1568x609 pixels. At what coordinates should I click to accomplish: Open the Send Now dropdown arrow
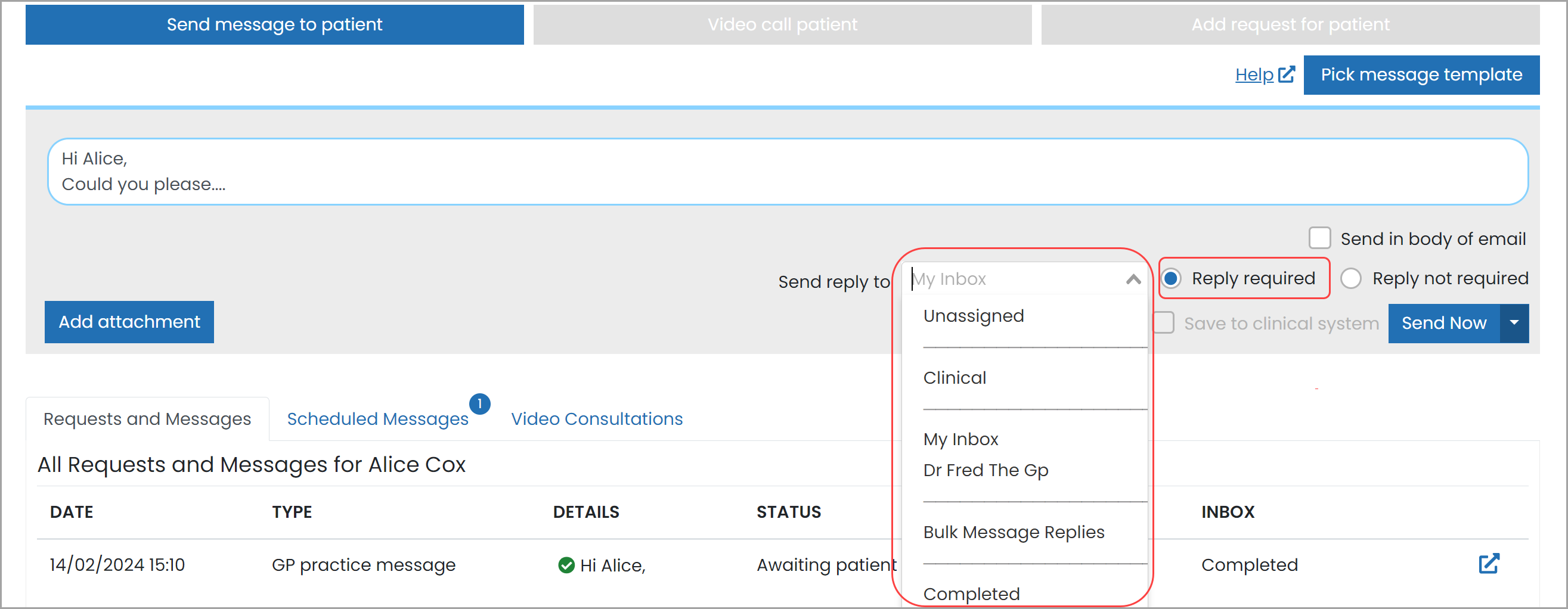pos(1515,323)
